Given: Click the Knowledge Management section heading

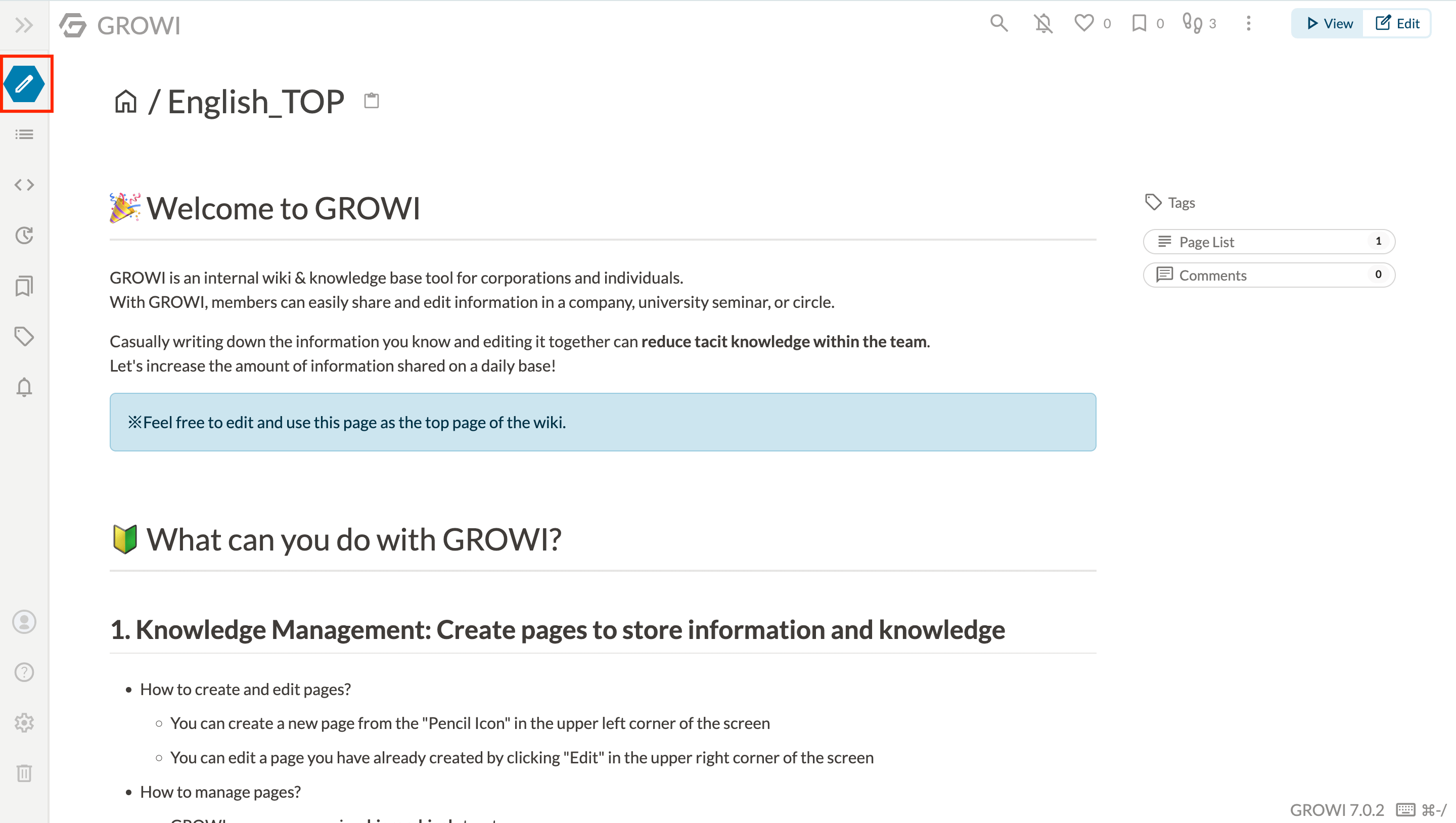Looking at the screenshot, I should [x=557, y=630].
